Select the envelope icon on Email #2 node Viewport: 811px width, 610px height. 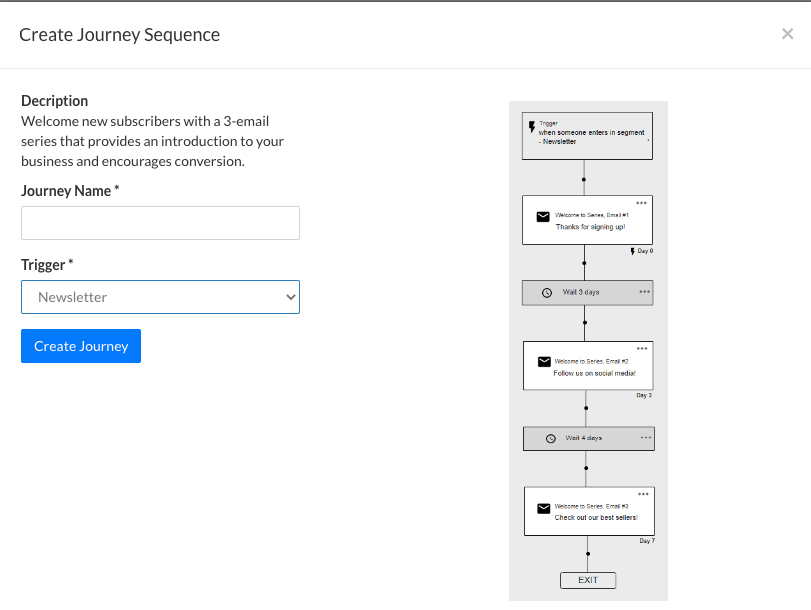(x=543, y=360)
